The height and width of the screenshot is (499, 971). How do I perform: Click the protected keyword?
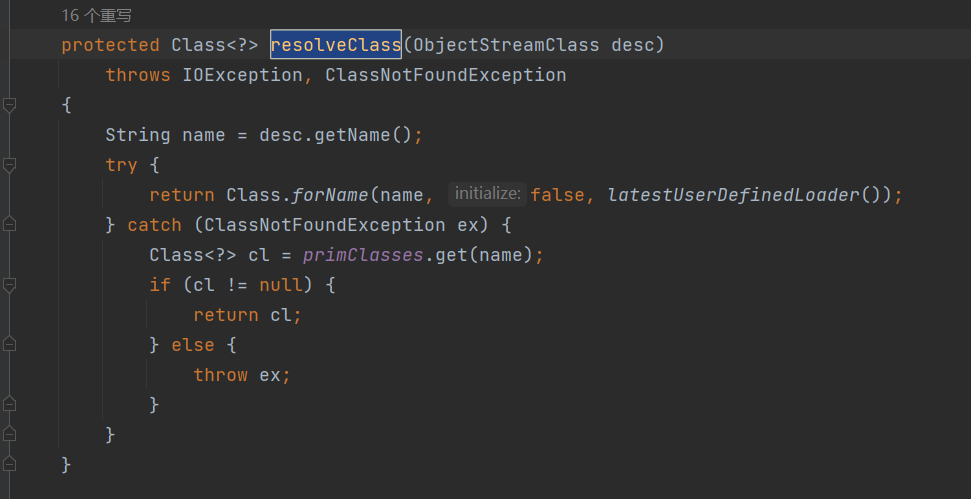[110, 45]
